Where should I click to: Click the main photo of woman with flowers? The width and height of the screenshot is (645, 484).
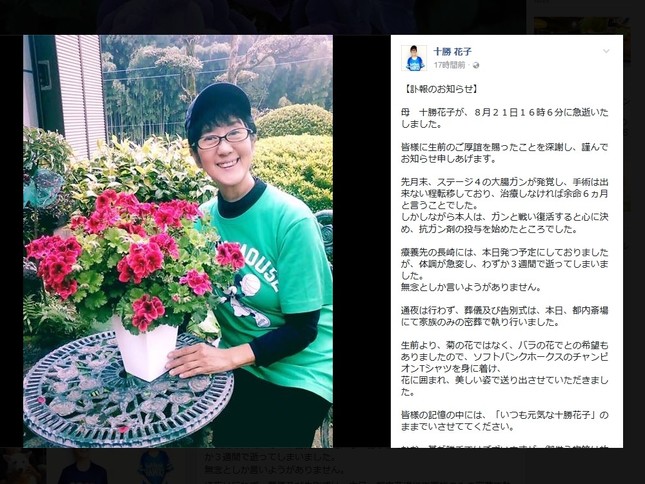click(x=178, y=241)
